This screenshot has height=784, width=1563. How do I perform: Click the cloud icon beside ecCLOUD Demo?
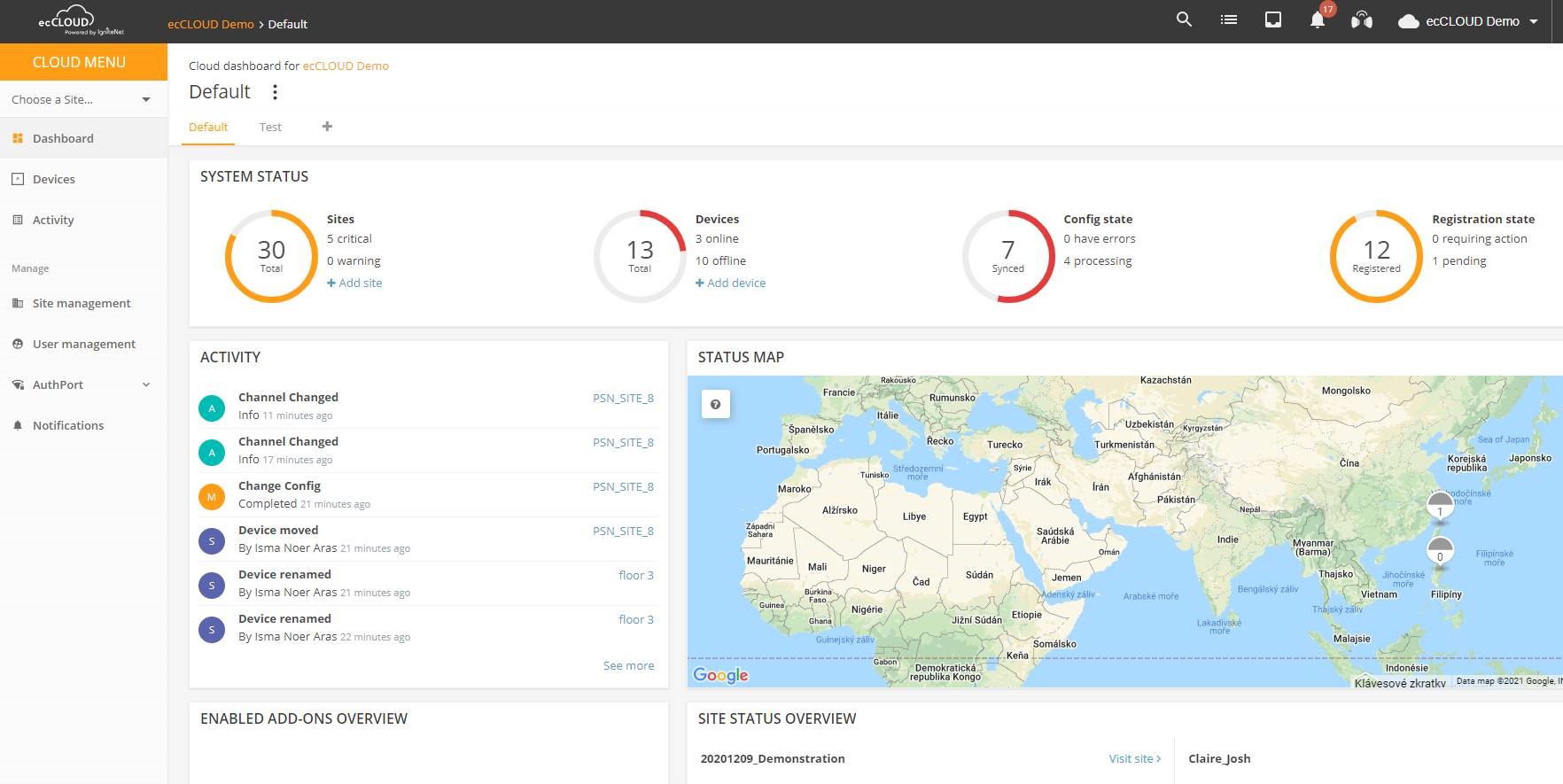click(1408, 21)
